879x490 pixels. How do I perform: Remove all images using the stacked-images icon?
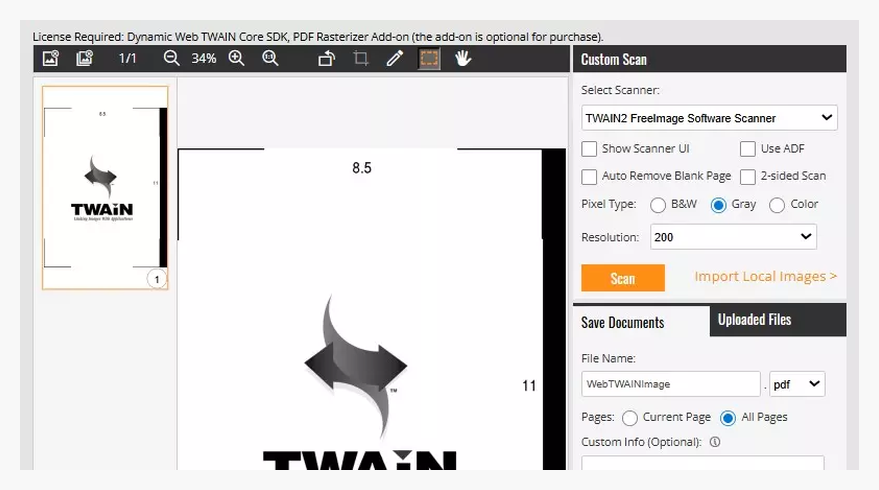click(x=84, y=58)
